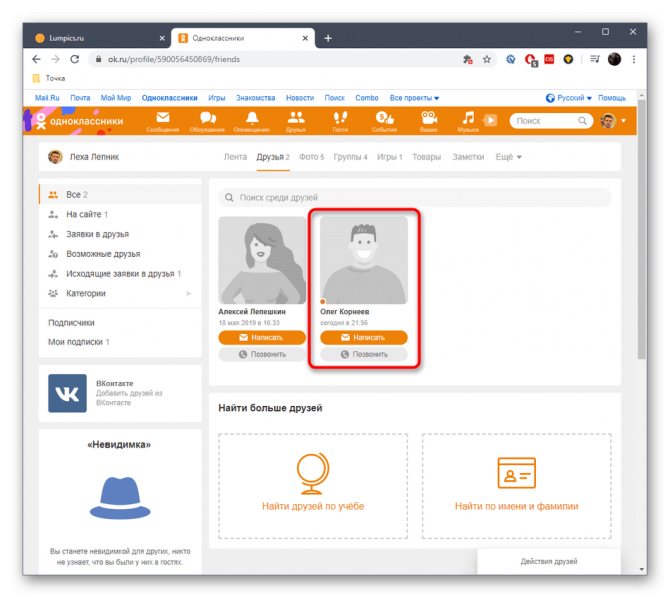Expand the Категории sidebar item
Screen dimensions: 670x598
pos(120,293)
